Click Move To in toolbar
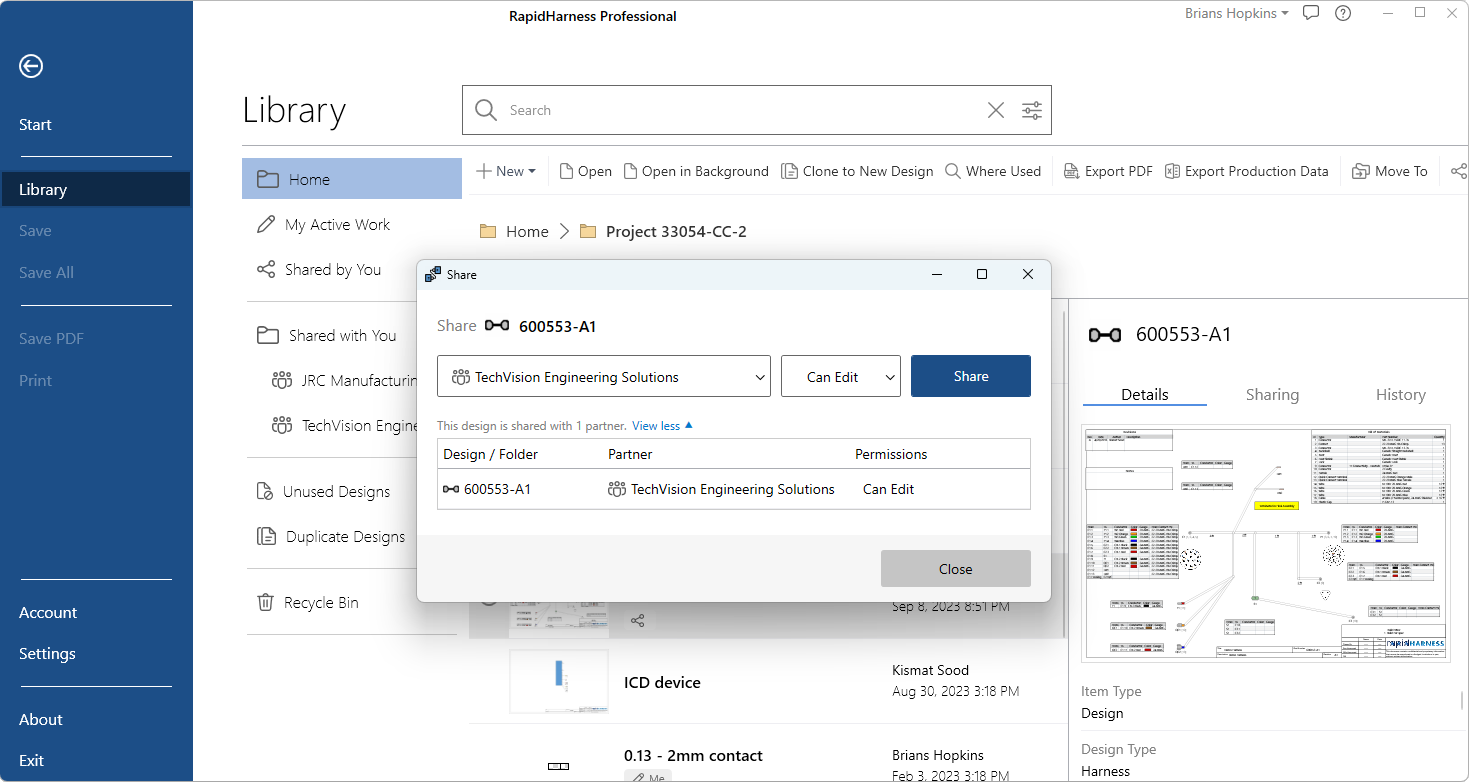 point(1389,171)
